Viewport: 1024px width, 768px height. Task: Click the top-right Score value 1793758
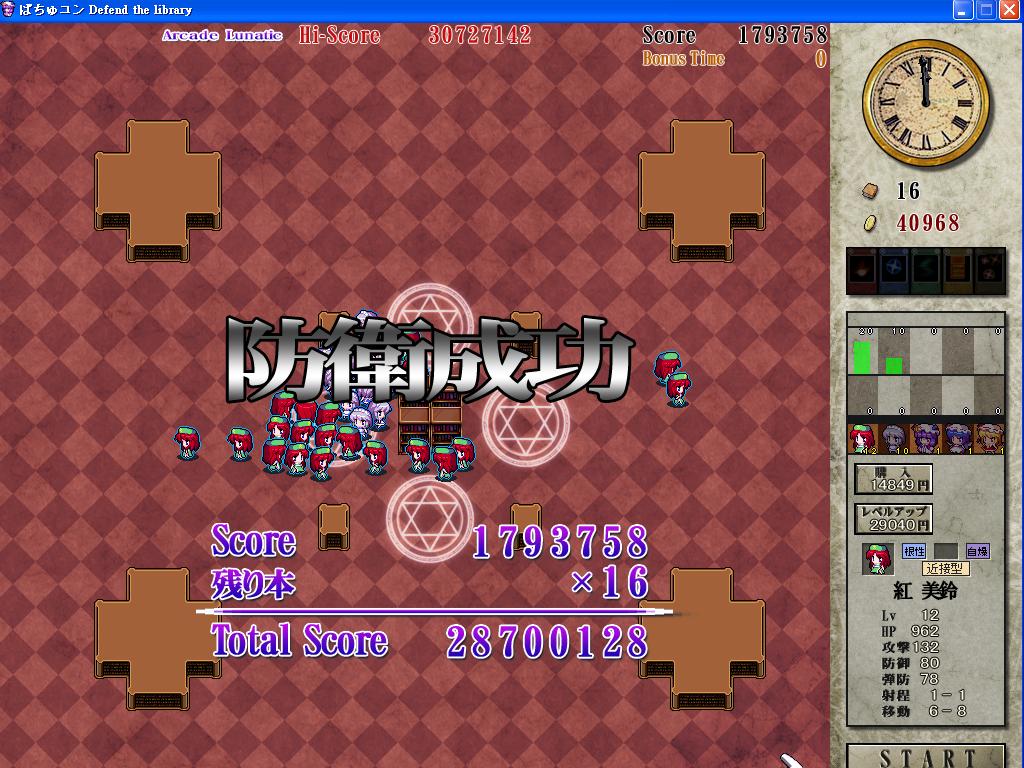click(782, 35)
